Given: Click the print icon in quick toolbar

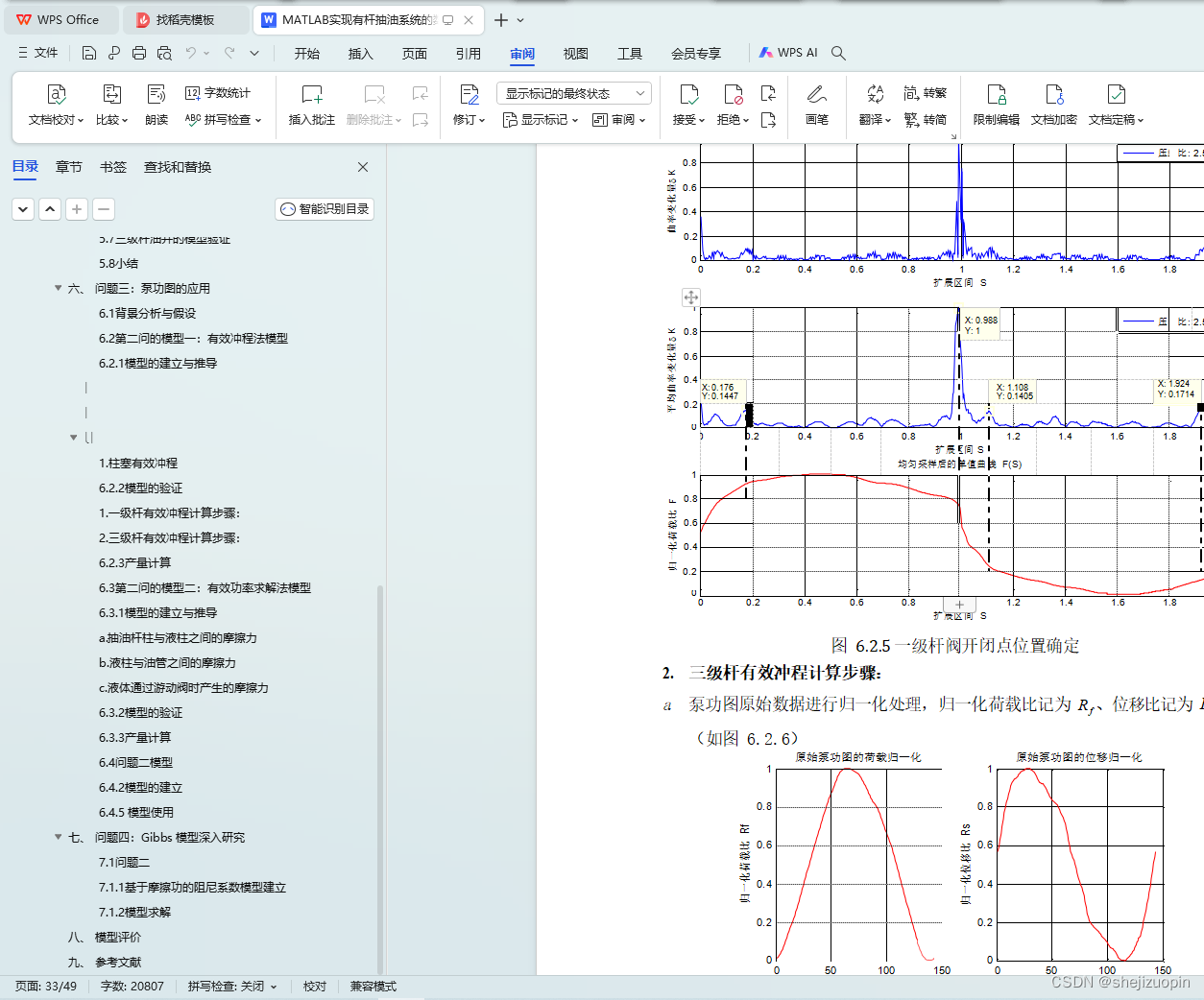Looking at the screenshot, I should point(139,53).
